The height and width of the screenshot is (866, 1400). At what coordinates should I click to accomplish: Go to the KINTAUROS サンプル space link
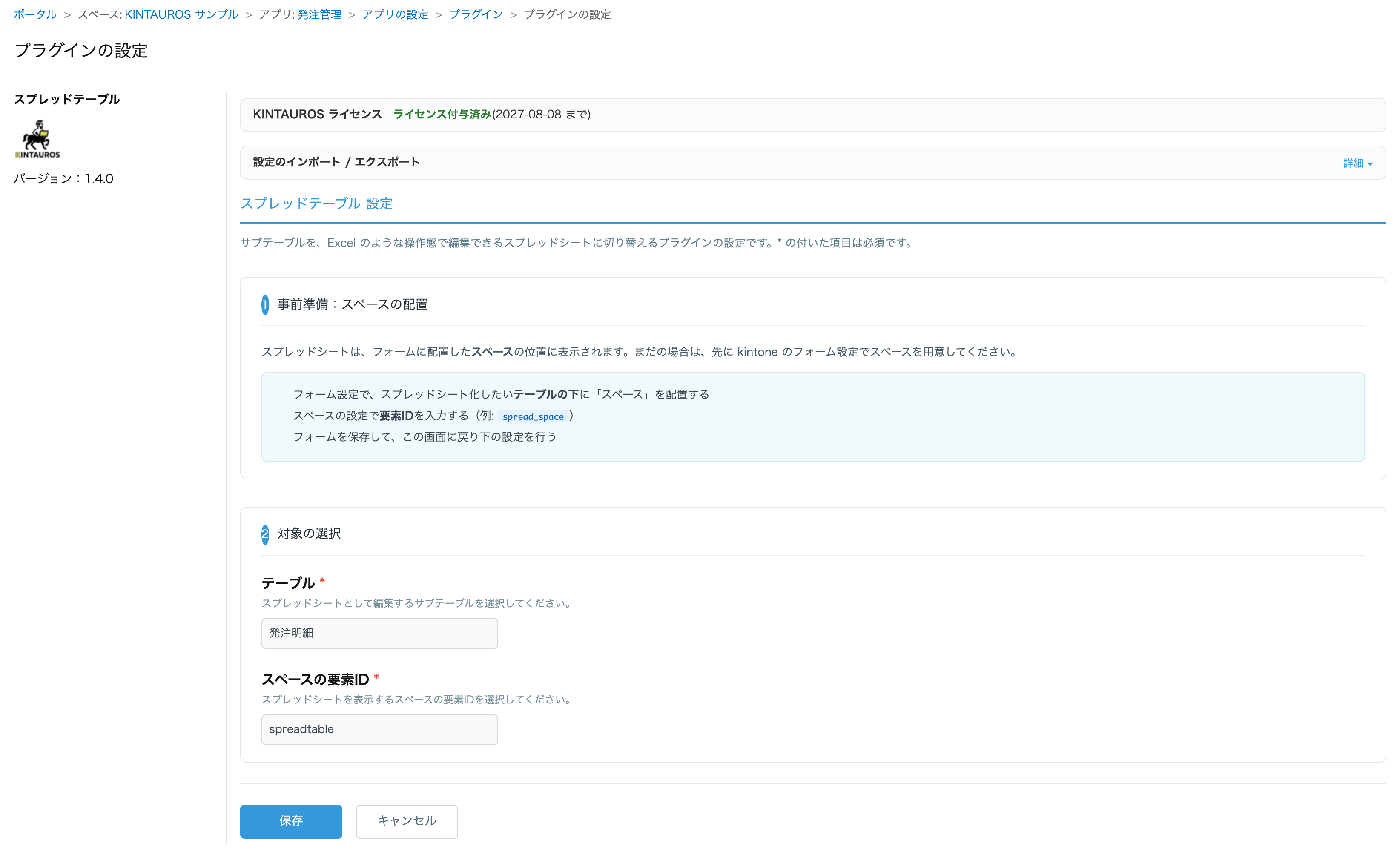click(x=181, y=14)
